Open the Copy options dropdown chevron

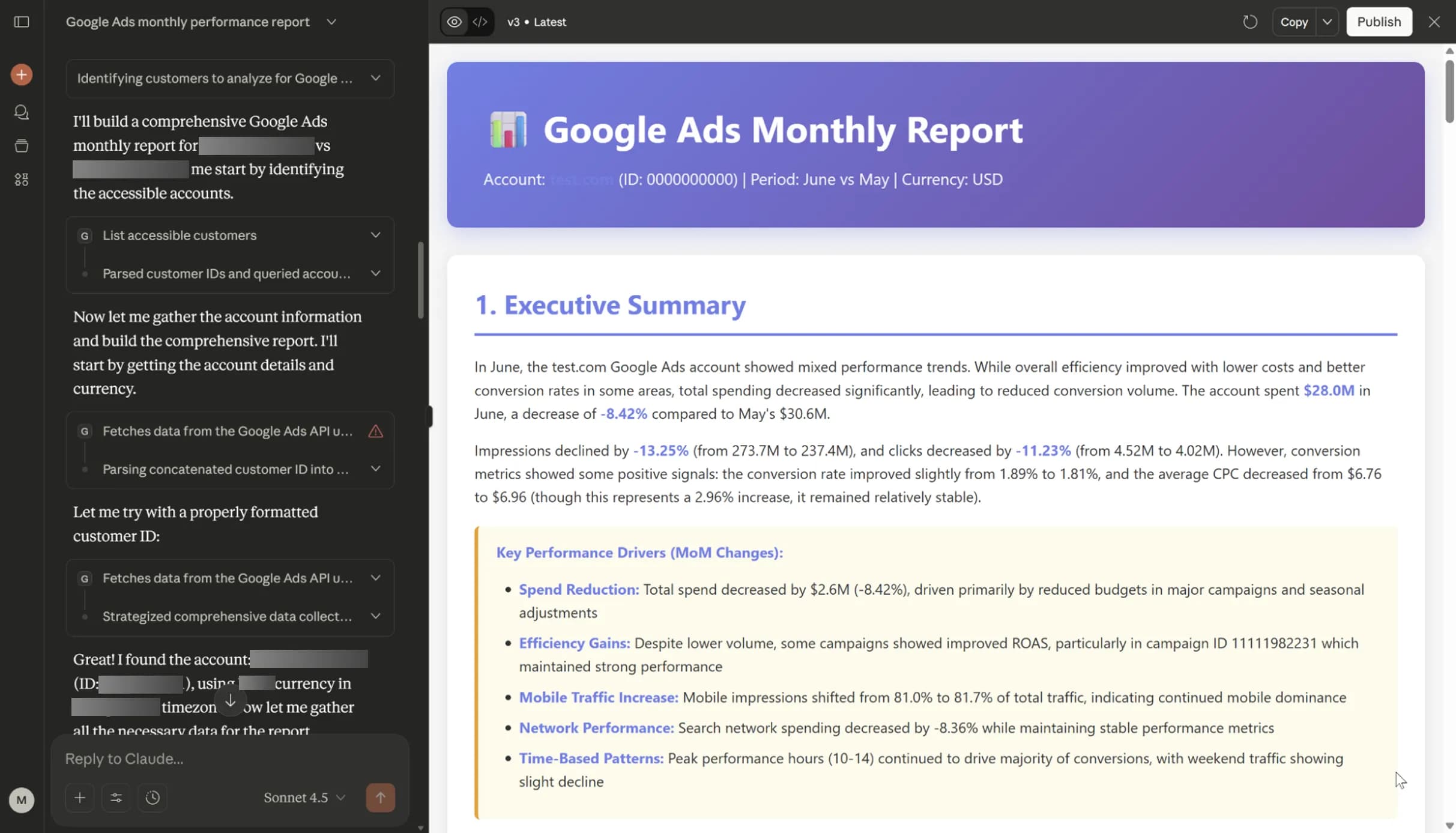1327,22
